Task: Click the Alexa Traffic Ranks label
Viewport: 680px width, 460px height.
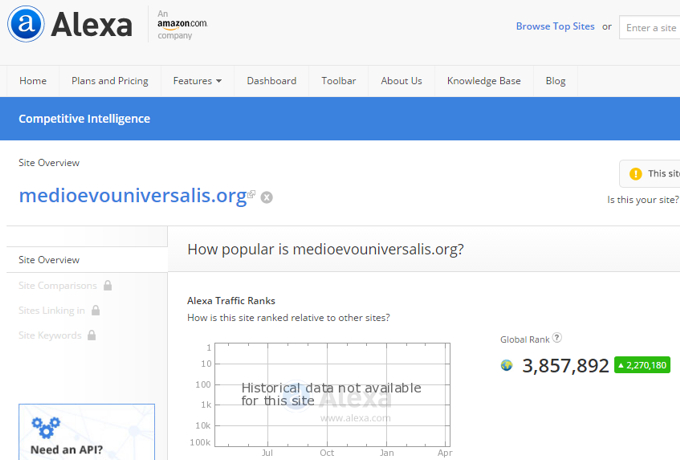Action: click(231, 300)
